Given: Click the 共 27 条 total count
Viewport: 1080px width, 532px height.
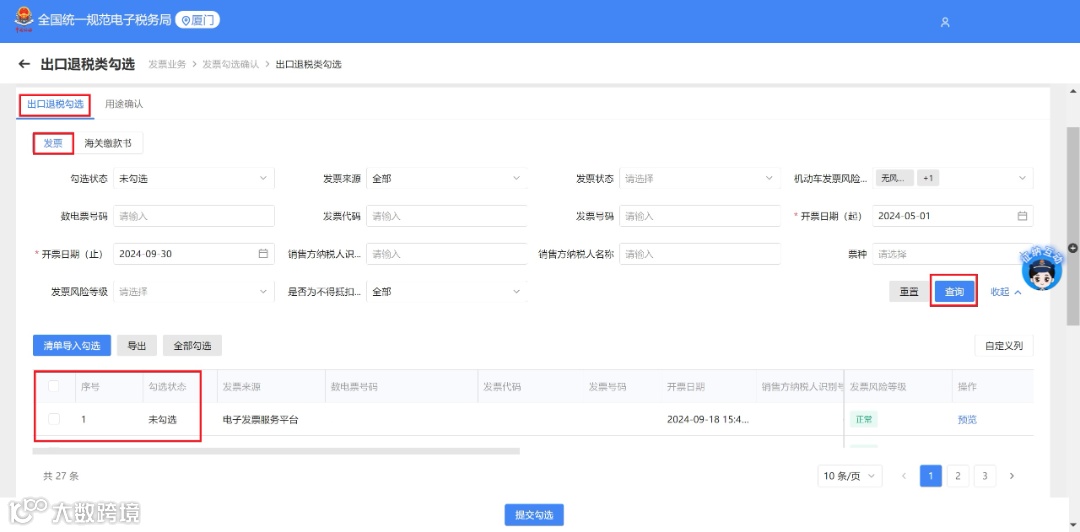Looking at the screenshot, I should tap(61, 476).
